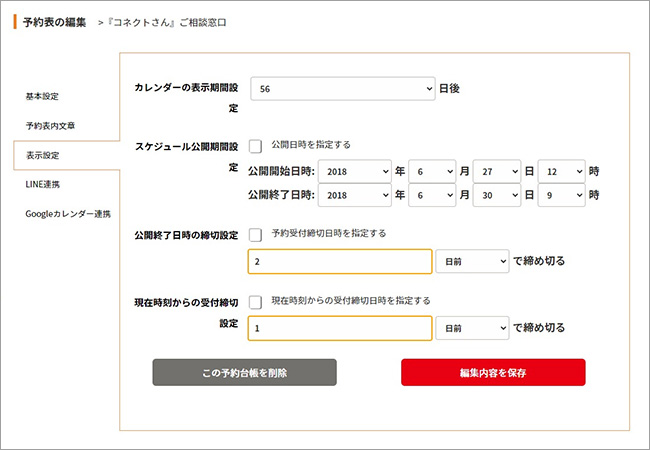This screenshot has height=450, width=650.
Task: Go to 基本設定 tab
Action: coord(43,96)
